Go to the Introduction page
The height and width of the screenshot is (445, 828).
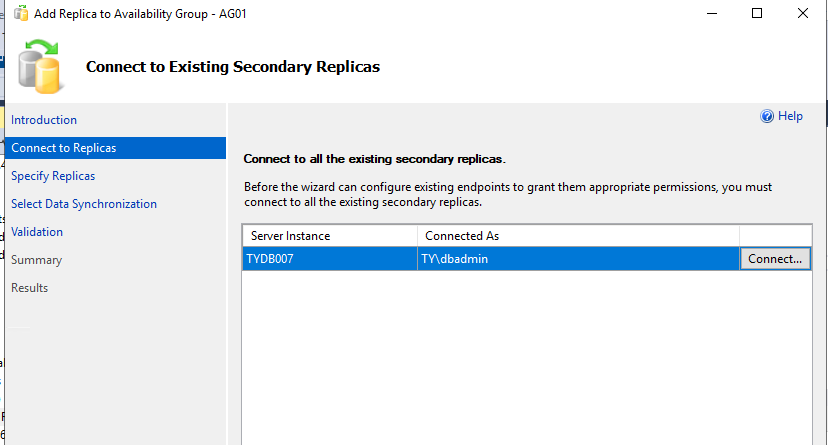tap(44, 120)
